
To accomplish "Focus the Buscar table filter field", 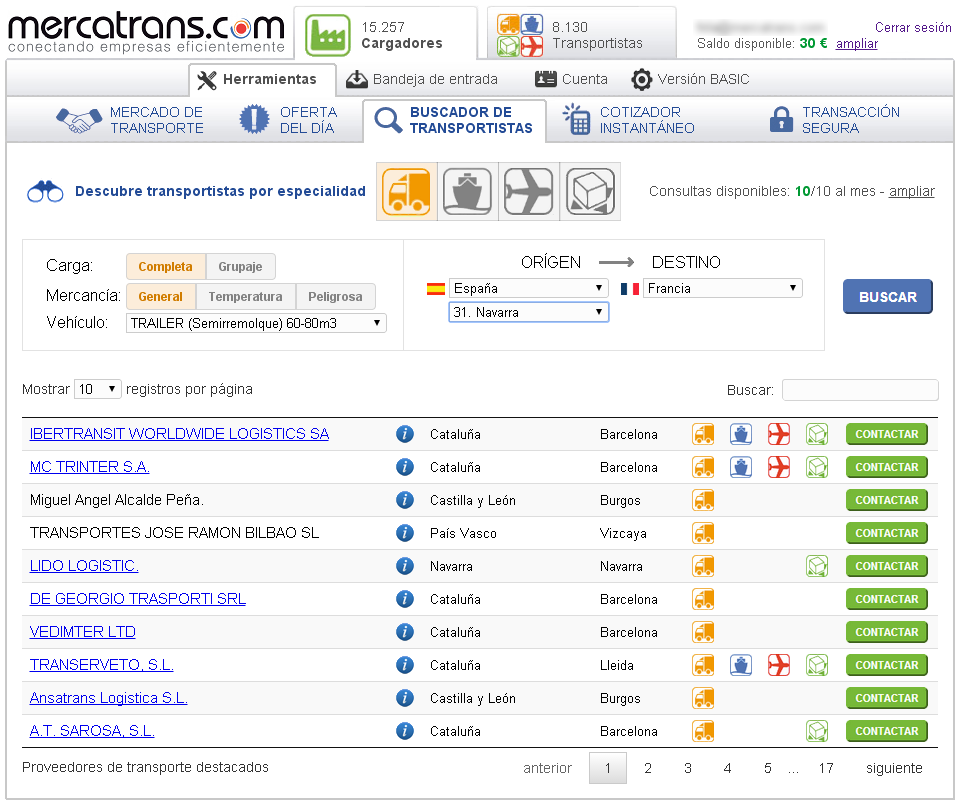I will (x=860, y=390).
